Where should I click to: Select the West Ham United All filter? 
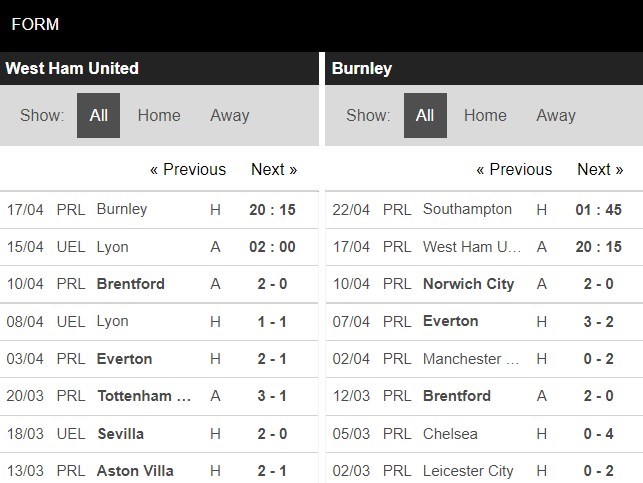tap(98, 115)
